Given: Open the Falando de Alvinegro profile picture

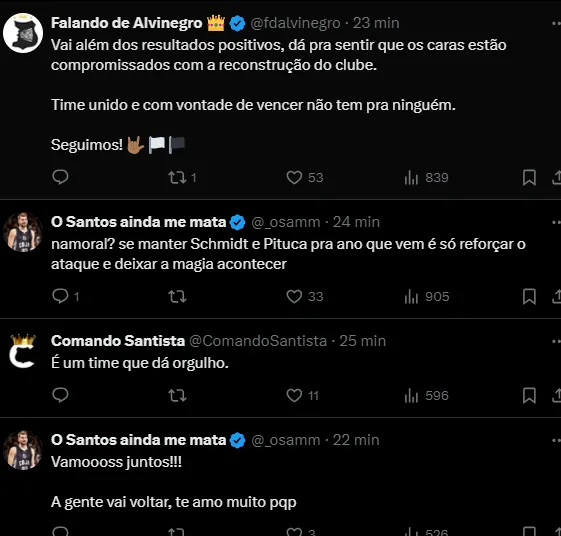Looking at the screenshot, I should [x=23, y=33].
